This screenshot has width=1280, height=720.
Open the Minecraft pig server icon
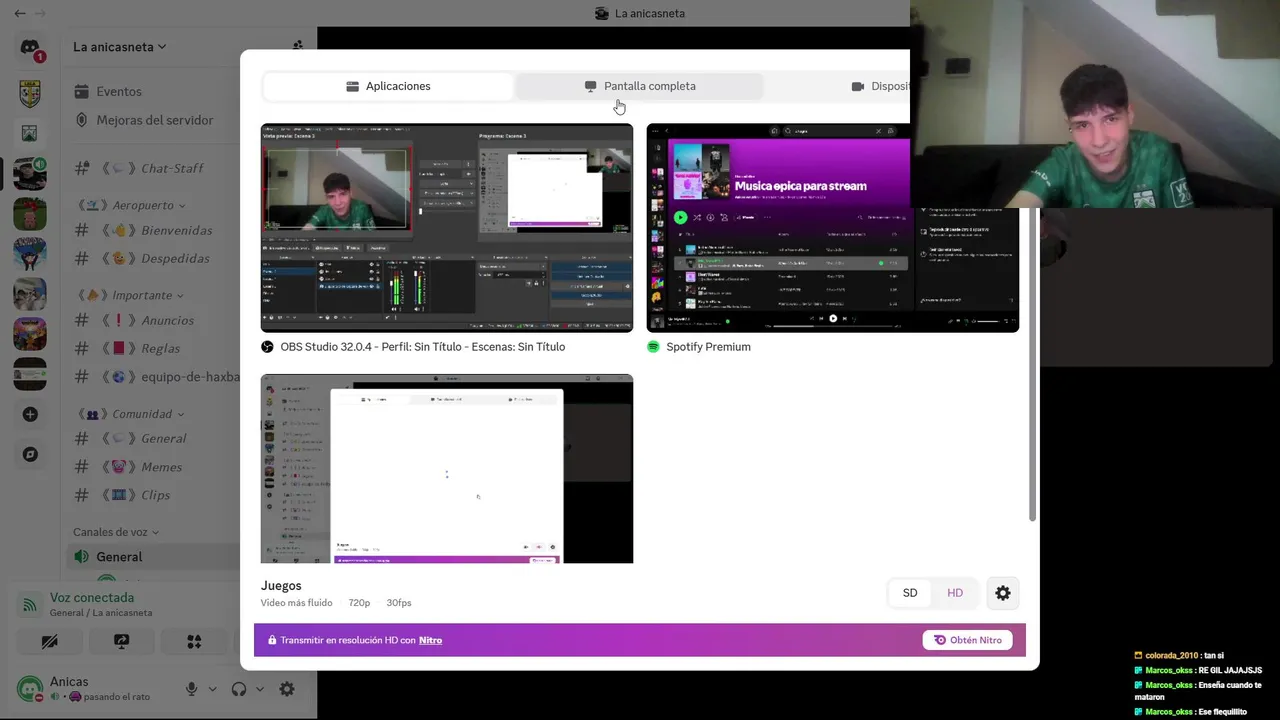(x=30, y=214)
